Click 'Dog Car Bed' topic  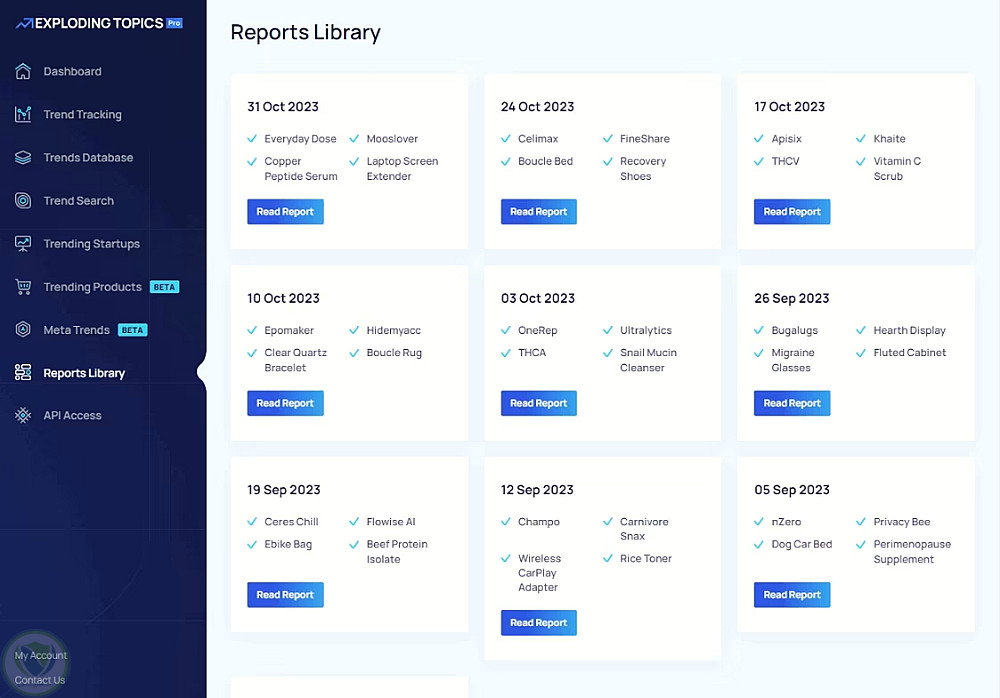pos(802,544)
